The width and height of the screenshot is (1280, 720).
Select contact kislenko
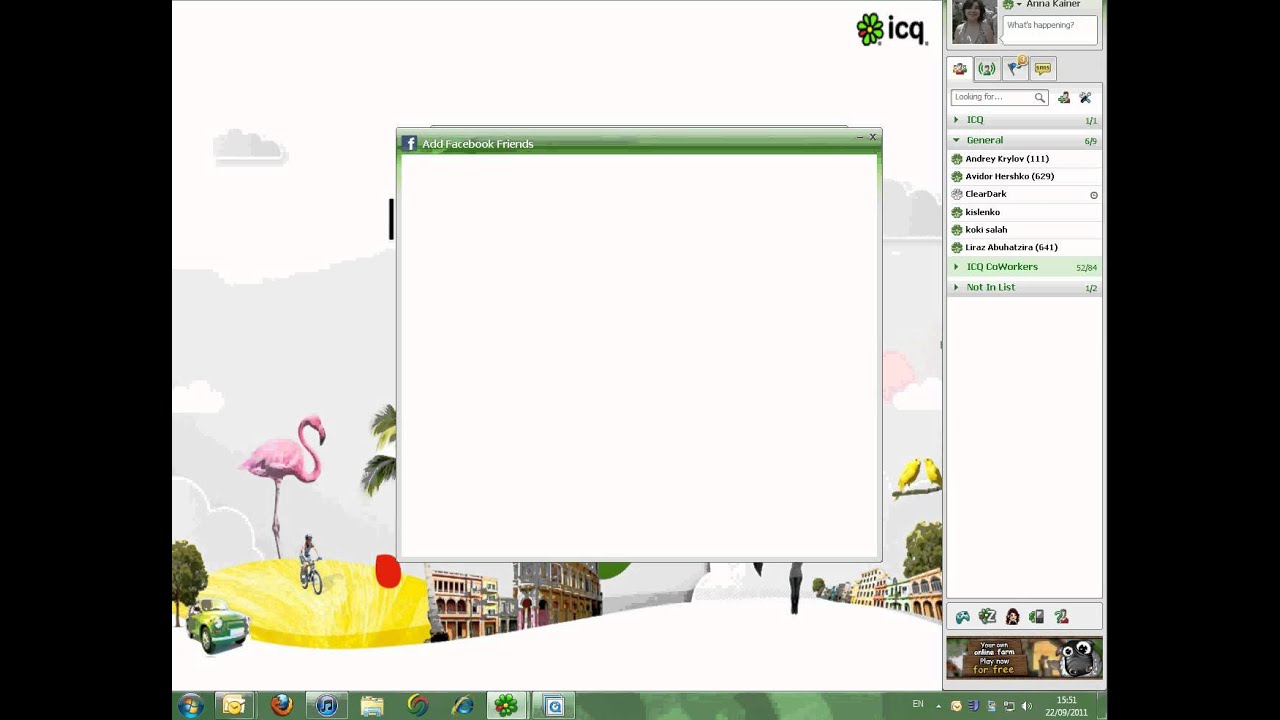[1024, 212]
